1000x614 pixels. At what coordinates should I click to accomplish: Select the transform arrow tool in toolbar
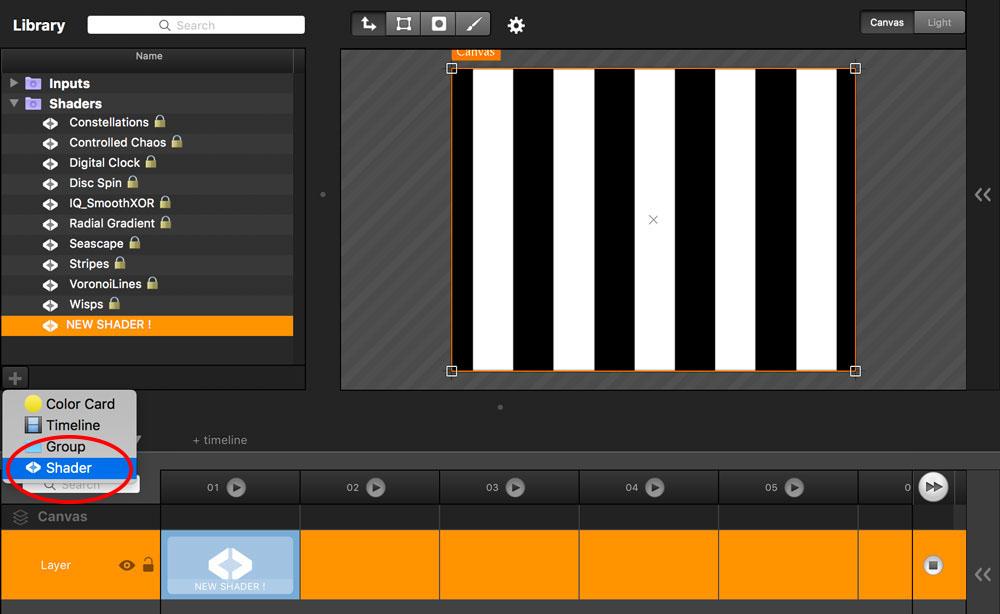(x=369, y=23)
